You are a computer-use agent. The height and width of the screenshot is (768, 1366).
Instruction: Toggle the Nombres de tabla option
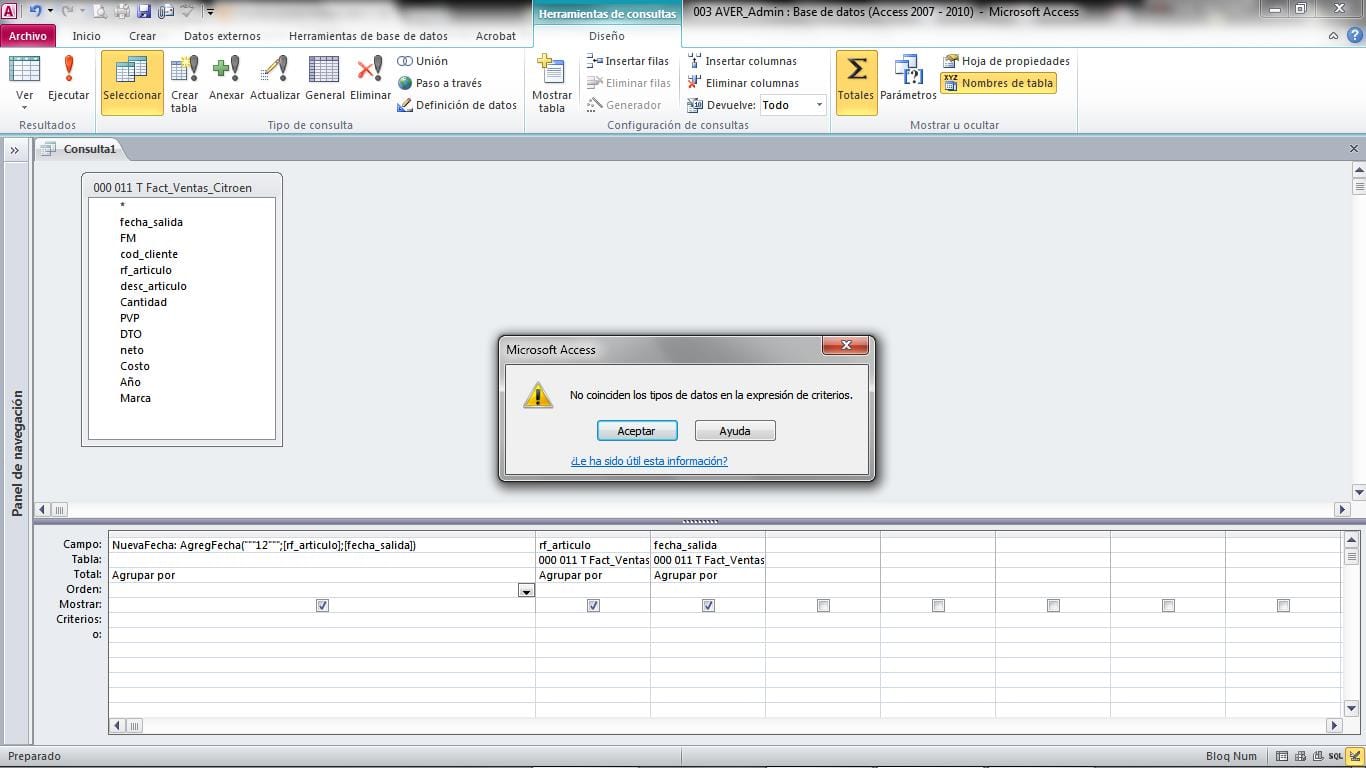tap(998, 83)
